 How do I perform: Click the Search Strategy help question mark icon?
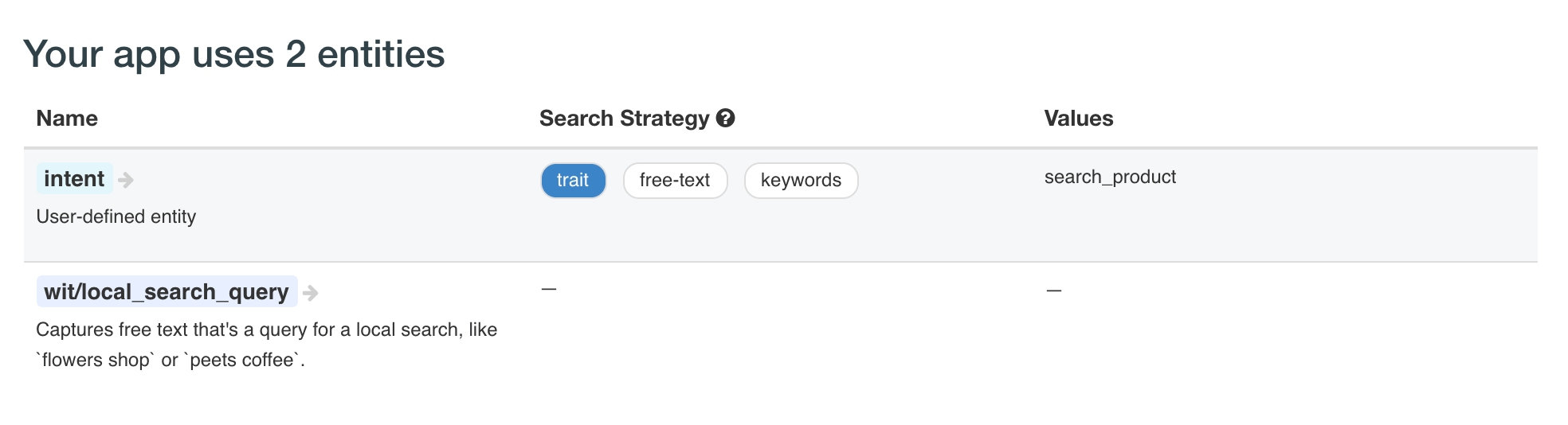click(x=725, y=119)
